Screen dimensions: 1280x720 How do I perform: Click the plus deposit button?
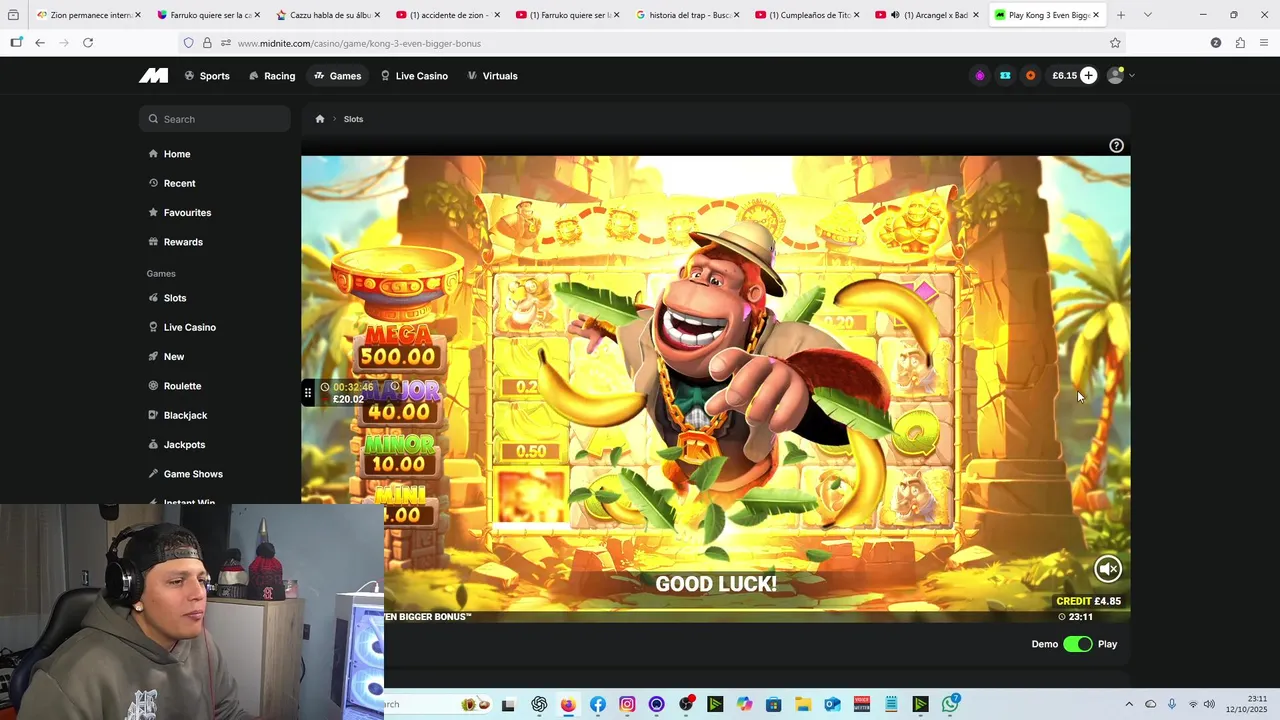[x=1088, y=76]
